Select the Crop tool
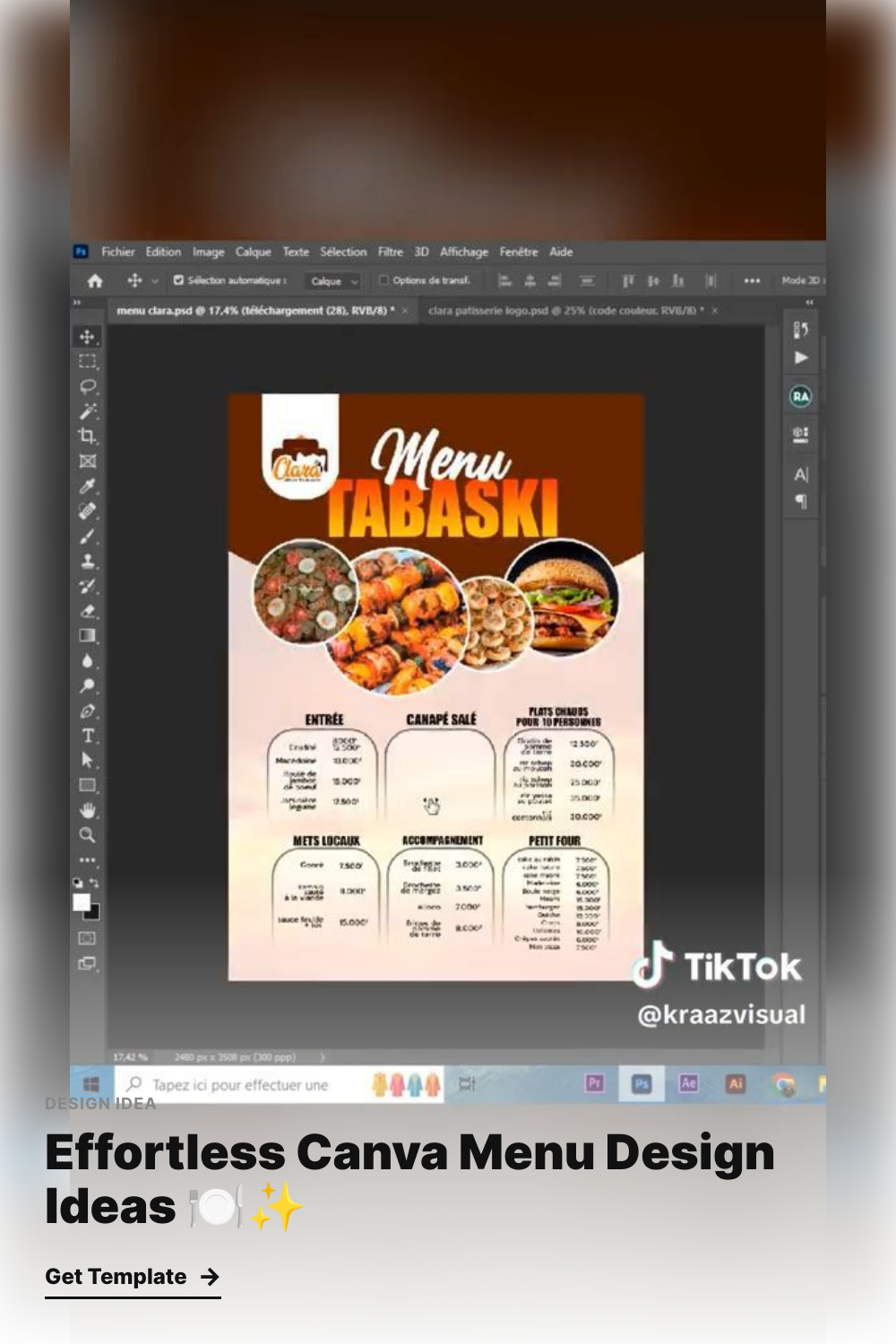 point(87,436)
